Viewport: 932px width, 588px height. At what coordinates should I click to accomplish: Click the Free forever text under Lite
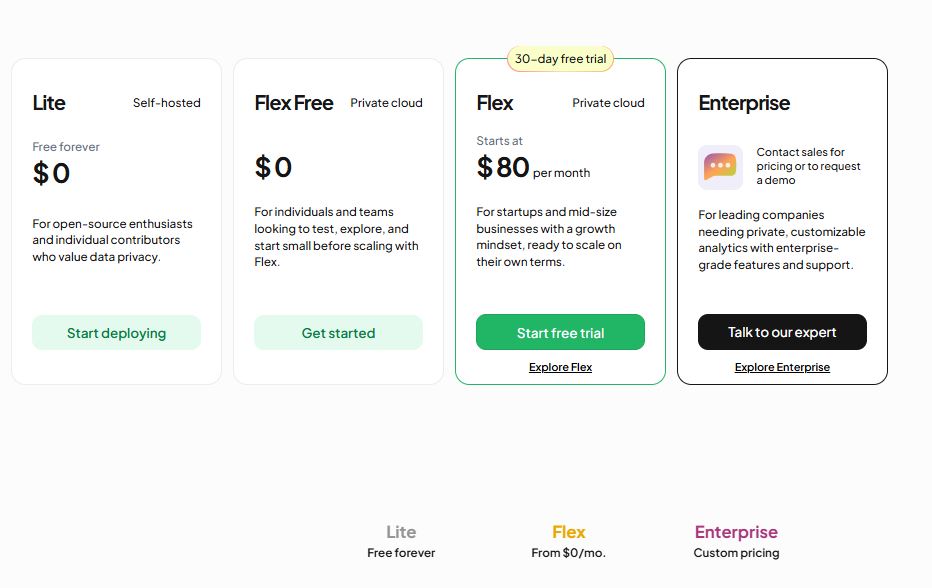tap(65, 146)
